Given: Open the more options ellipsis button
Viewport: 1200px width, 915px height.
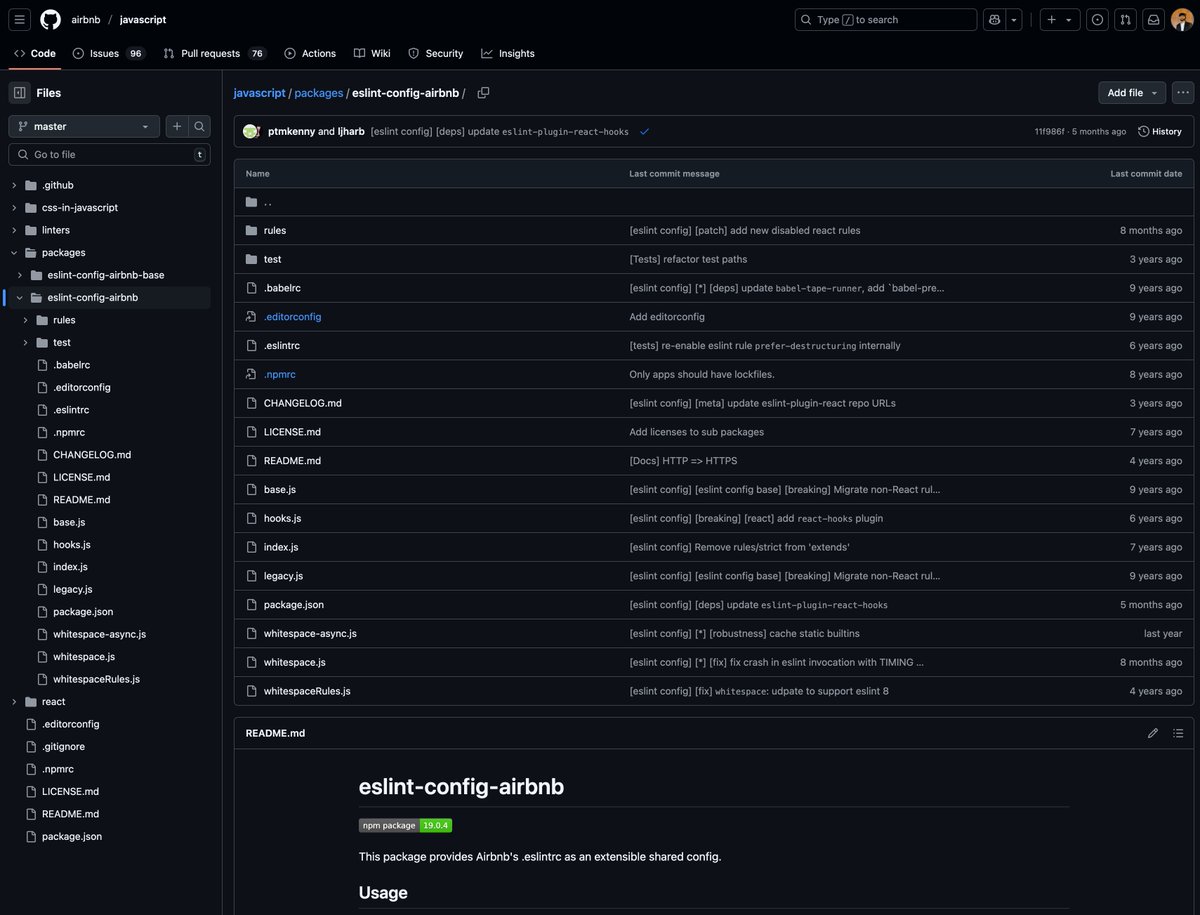Looking at the screenshot, I should [x=1183, y=93].
